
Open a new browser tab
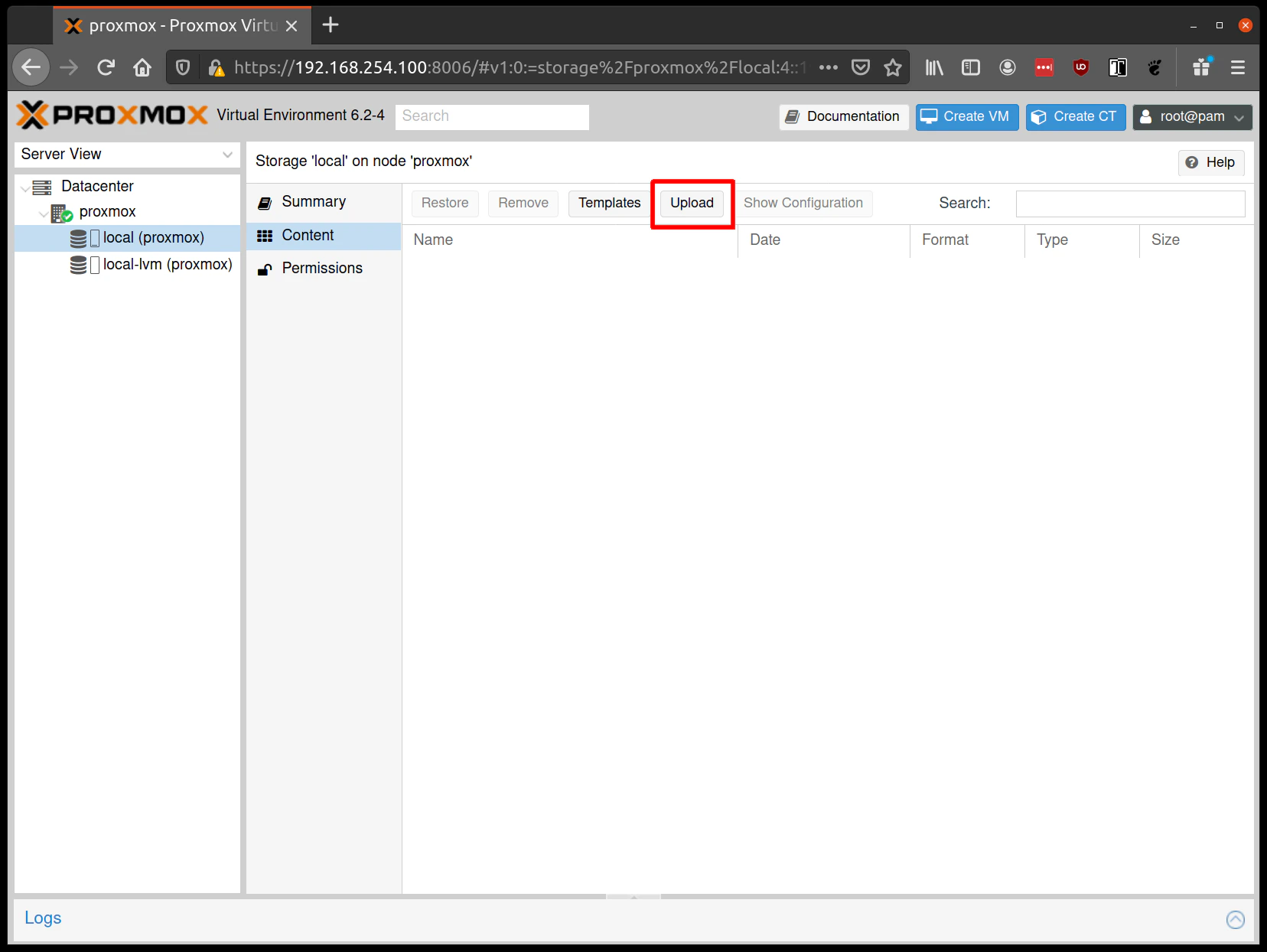click(331, 25)
